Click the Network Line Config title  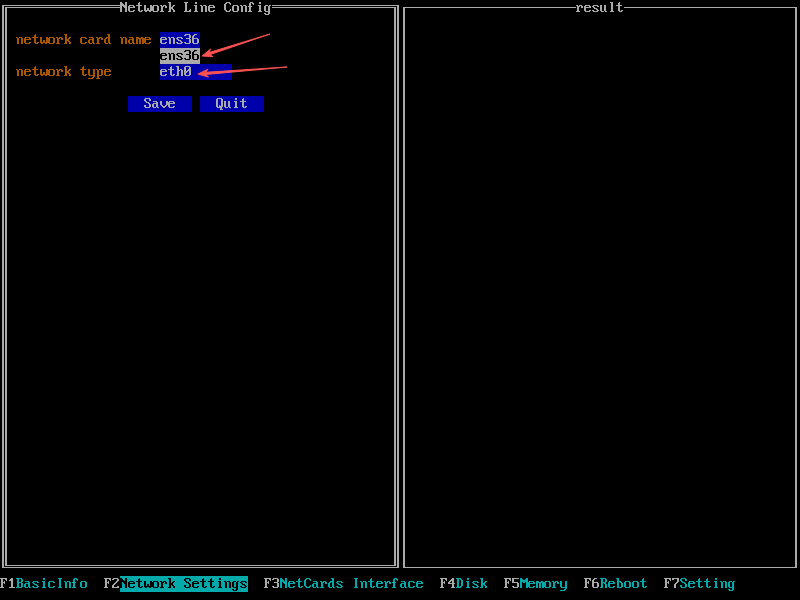(x=195, y=8)
